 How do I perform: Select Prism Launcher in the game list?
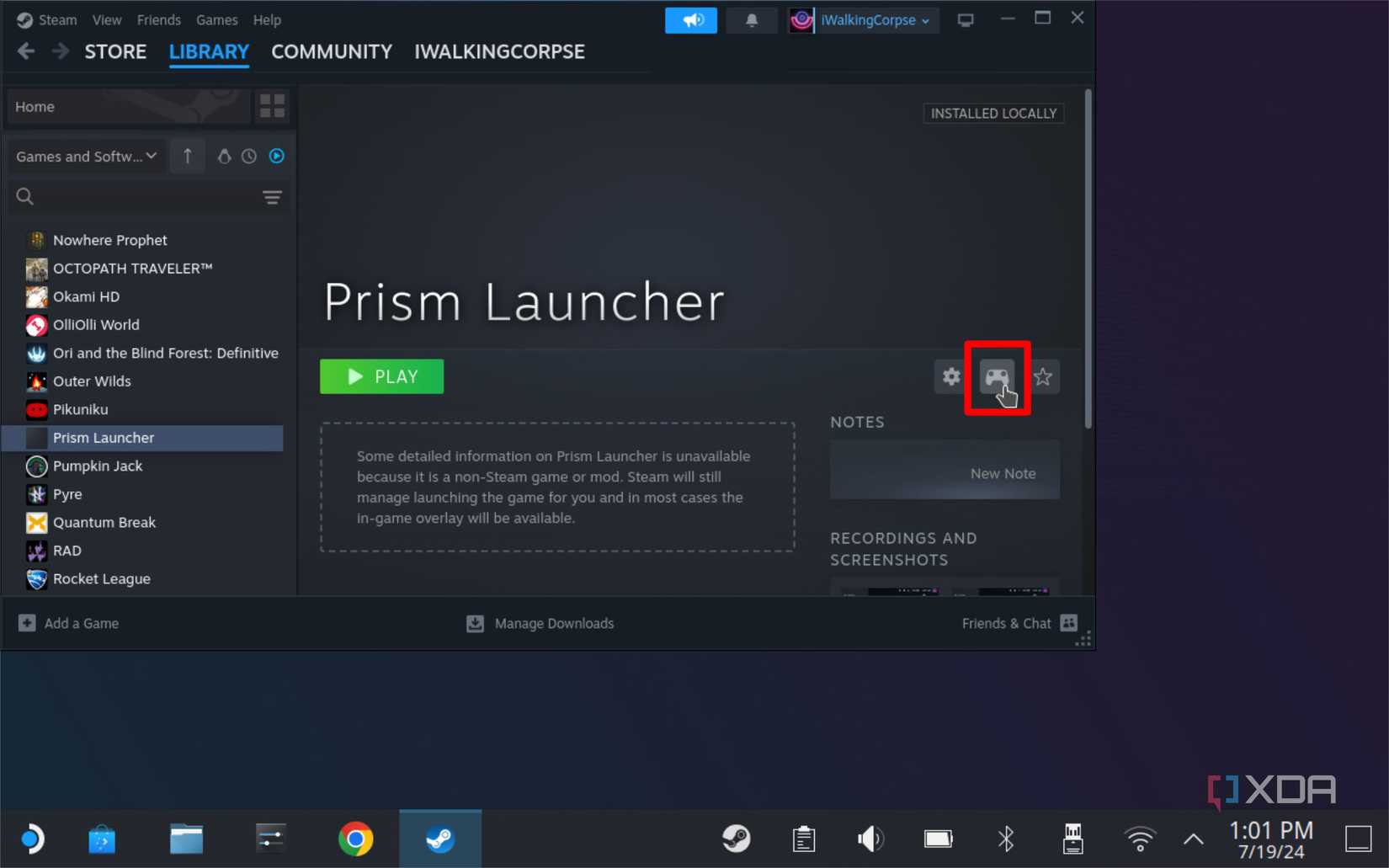(142, 438)
